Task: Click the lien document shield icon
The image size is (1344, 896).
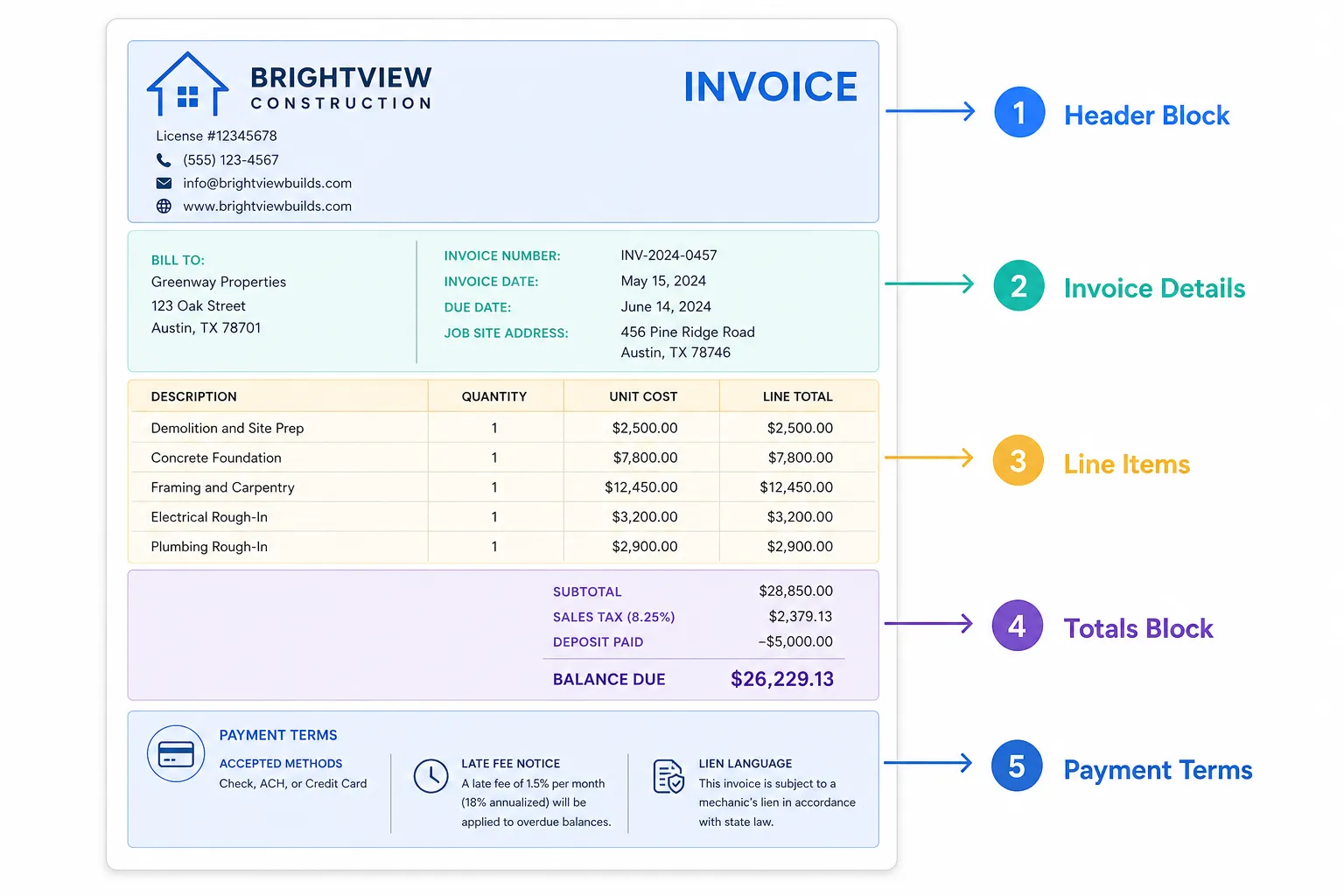Action: (x=669, y=776)
